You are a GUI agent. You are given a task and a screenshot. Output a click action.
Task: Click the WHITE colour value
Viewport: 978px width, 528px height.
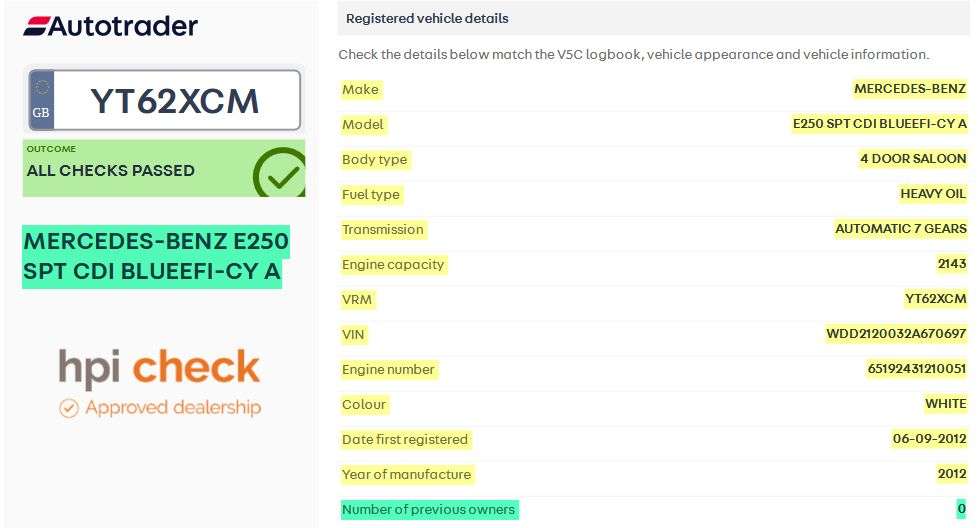point(946,404)
